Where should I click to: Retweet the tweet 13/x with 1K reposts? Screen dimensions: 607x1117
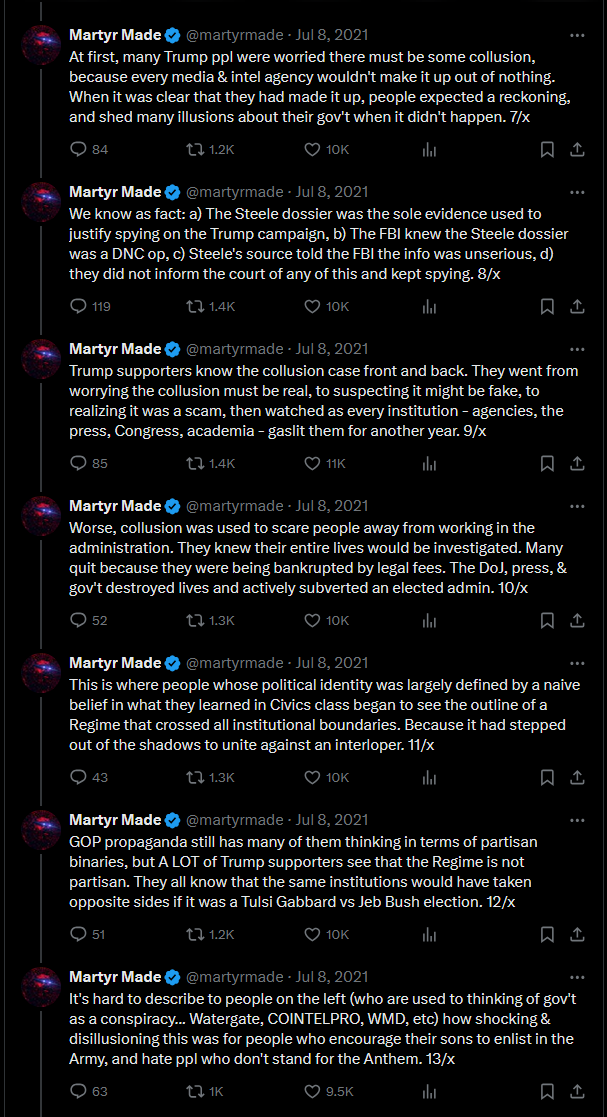pyautogui.click(x=194, y=1091)
